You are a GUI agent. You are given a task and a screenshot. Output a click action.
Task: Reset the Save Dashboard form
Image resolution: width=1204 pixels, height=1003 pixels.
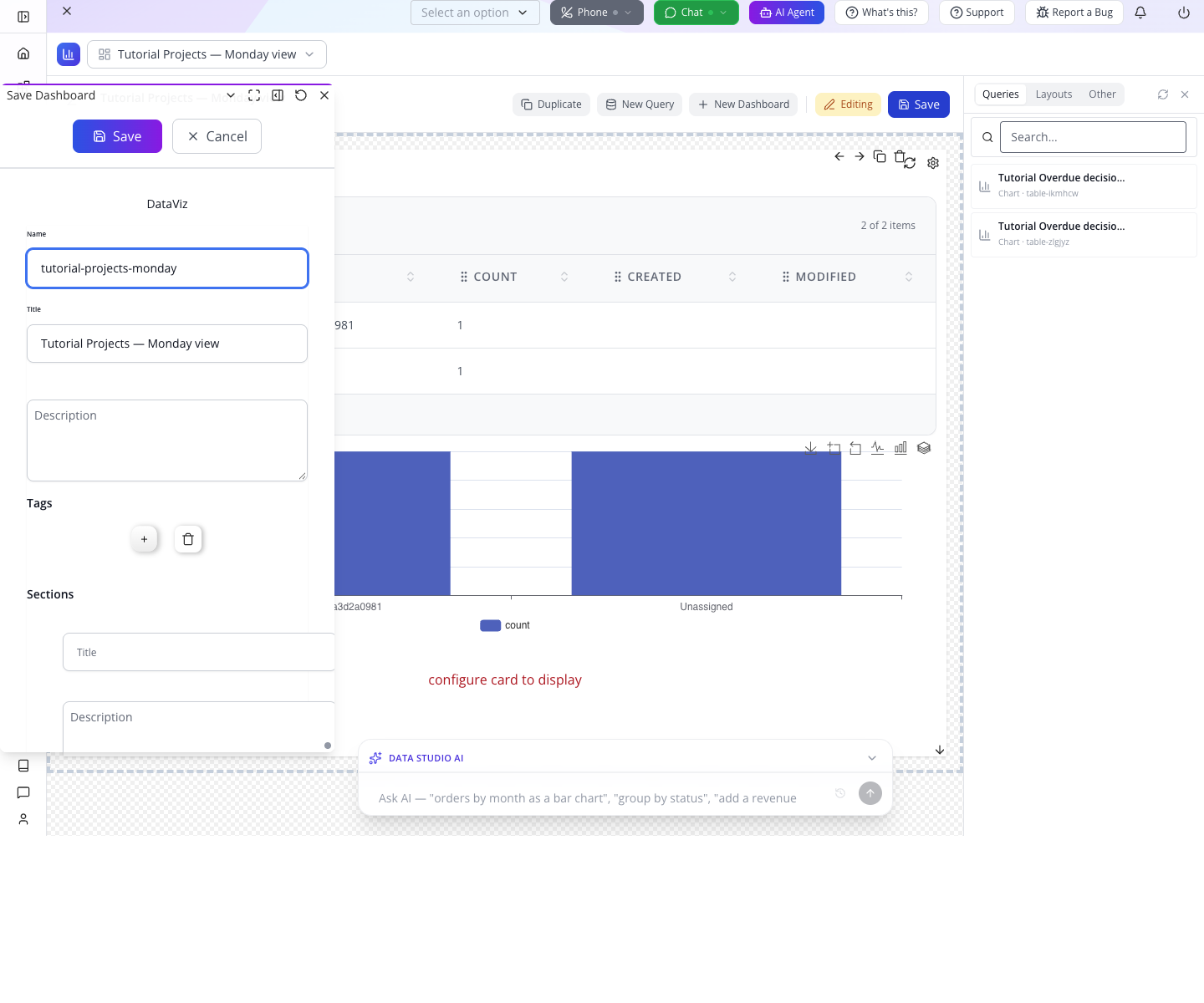(x=301, y=95)
